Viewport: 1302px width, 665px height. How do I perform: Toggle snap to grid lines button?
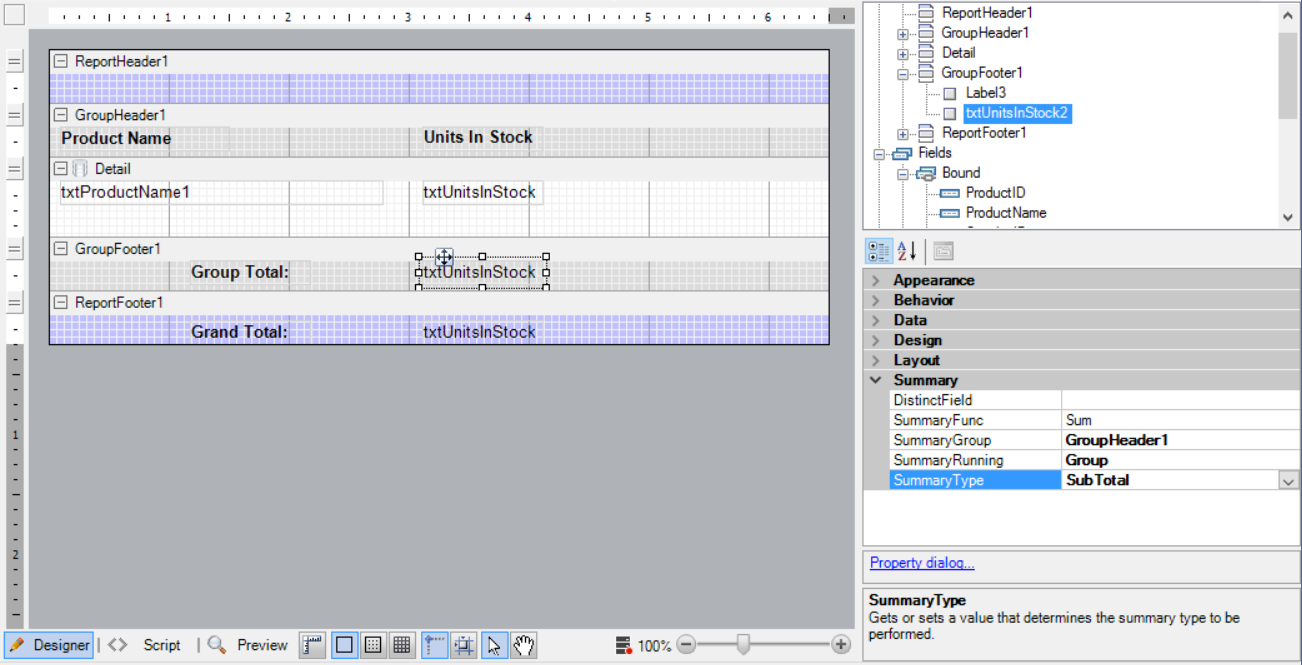point(464,646)
